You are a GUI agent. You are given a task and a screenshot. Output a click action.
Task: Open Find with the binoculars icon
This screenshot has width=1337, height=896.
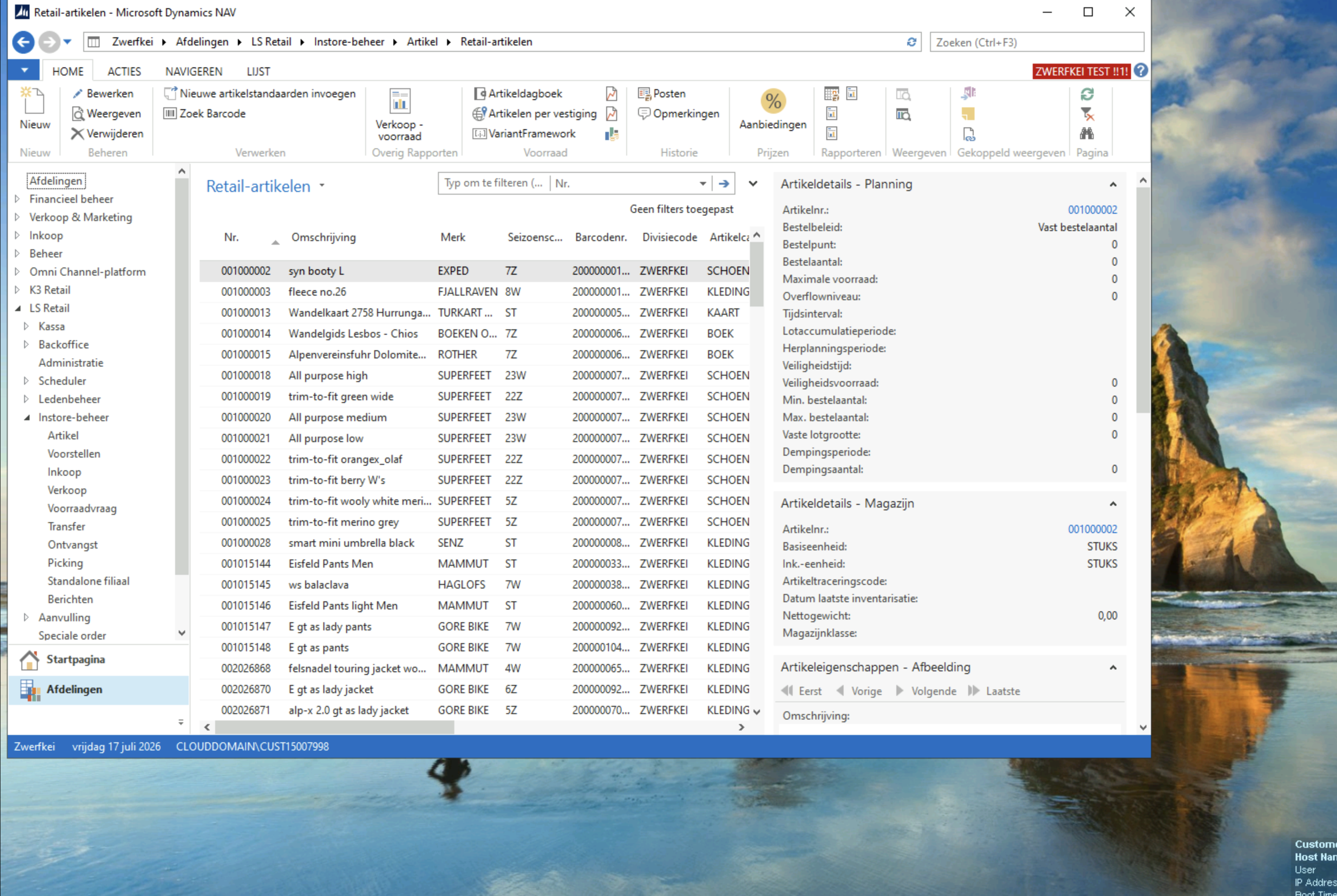click(x=1087, y=134)
